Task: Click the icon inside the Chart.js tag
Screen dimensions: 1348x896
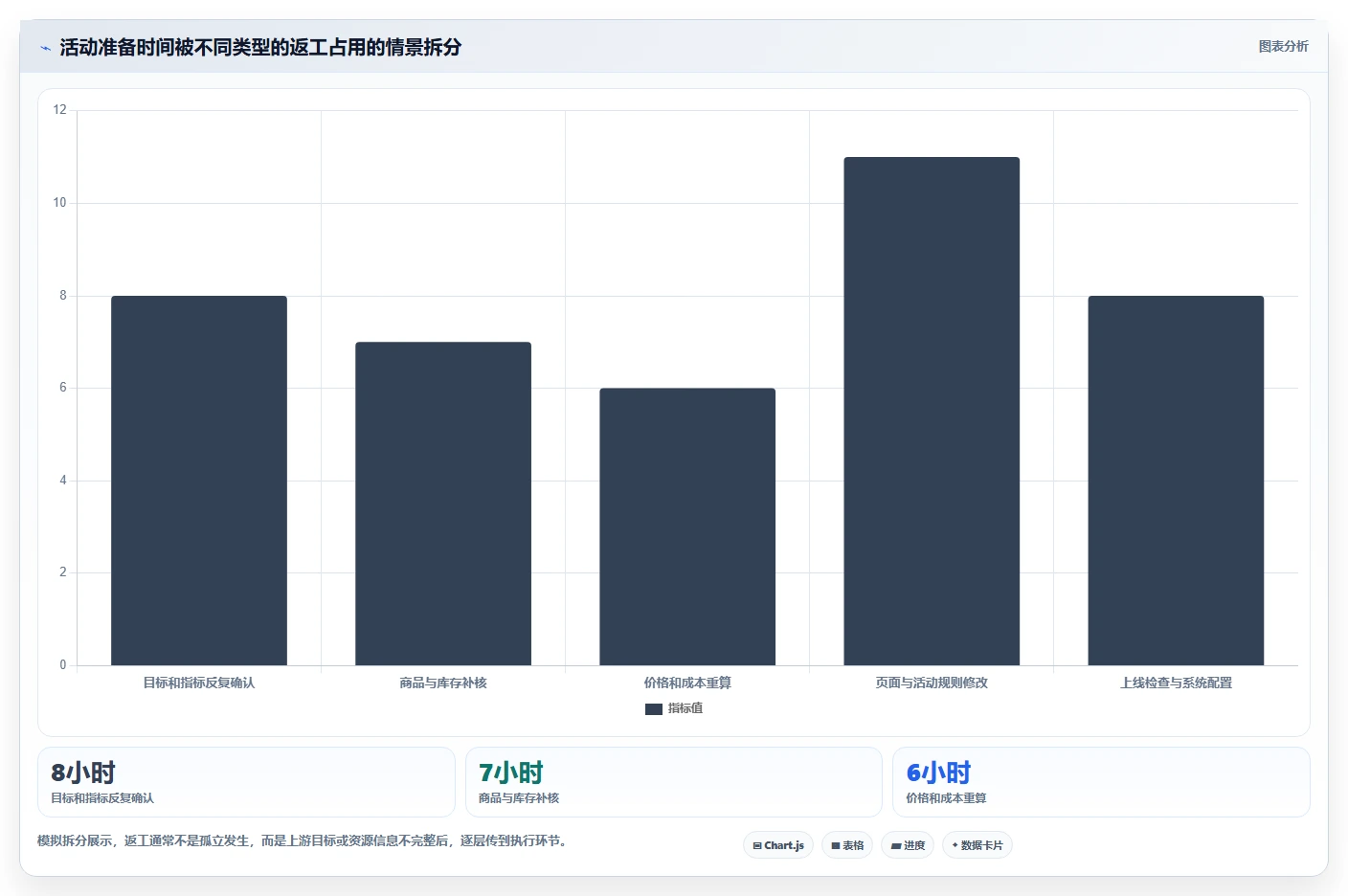Action: coord(757,846)
